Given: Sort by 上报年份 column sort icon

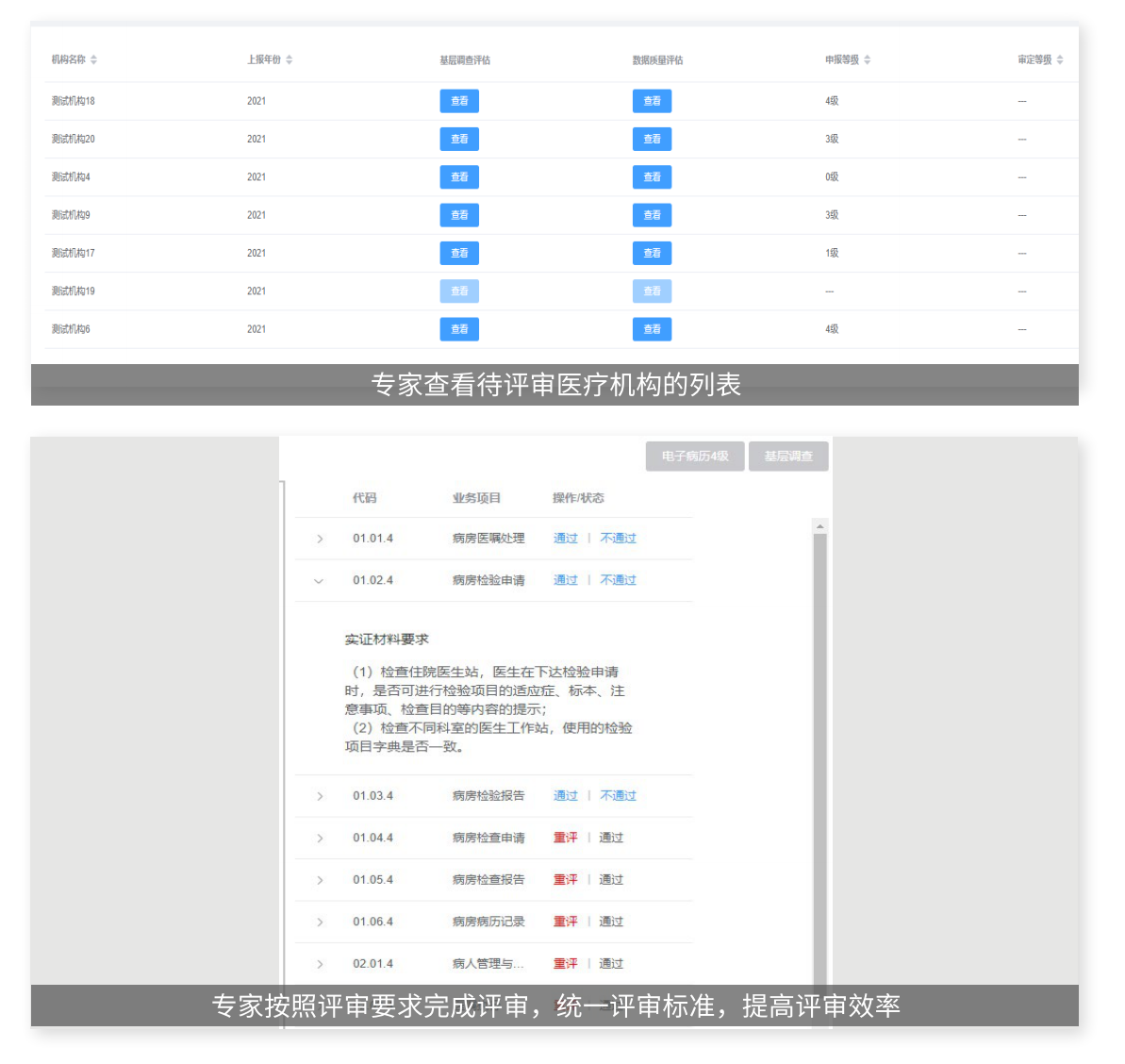Looking at the screenshot, I should point(289,59).
